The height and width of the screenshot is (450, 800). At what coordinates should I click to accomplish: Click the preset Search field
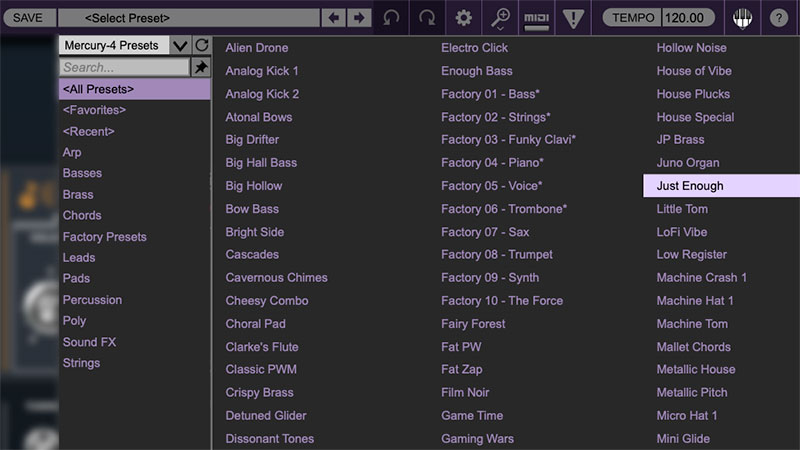[124, 67]
